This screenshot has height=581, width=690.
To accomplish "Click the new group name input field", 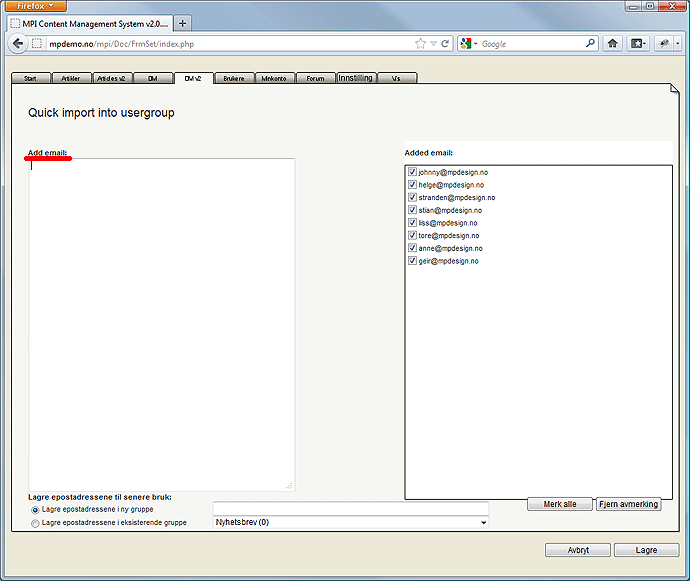I will coord(351,508).
